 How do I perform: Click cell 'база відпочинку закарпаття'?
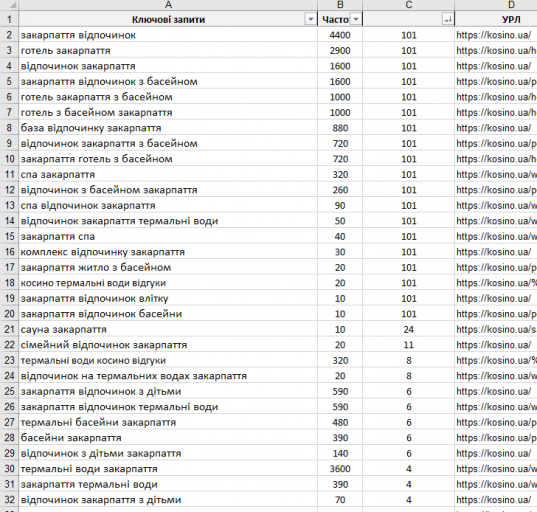tap(168, 128)
